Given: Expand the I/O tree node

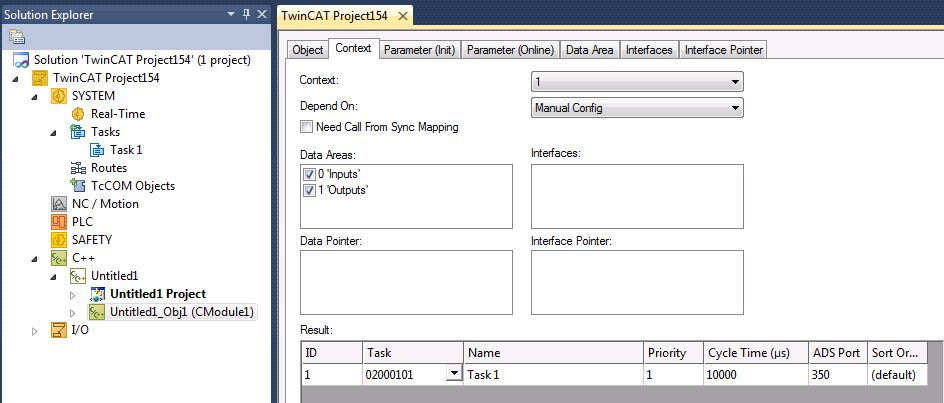Looking at the screenshot, I should click(x=35, y=330).
